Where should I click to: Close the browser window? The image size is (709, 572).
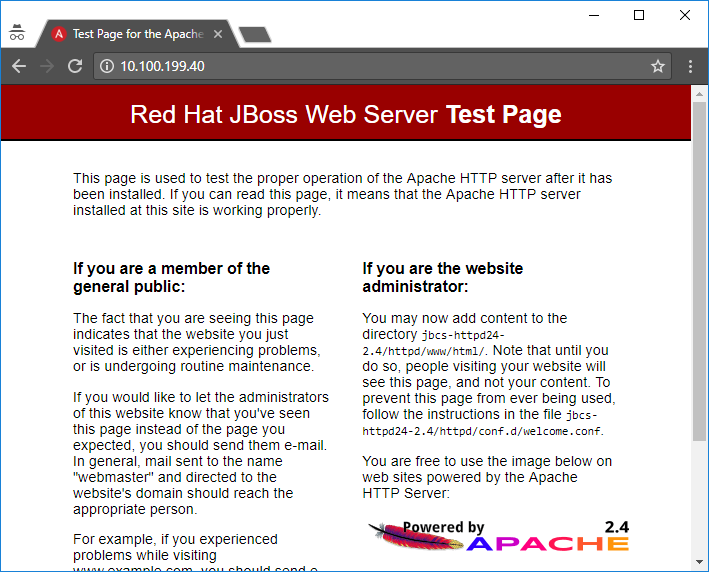click(x=685, y=15)
